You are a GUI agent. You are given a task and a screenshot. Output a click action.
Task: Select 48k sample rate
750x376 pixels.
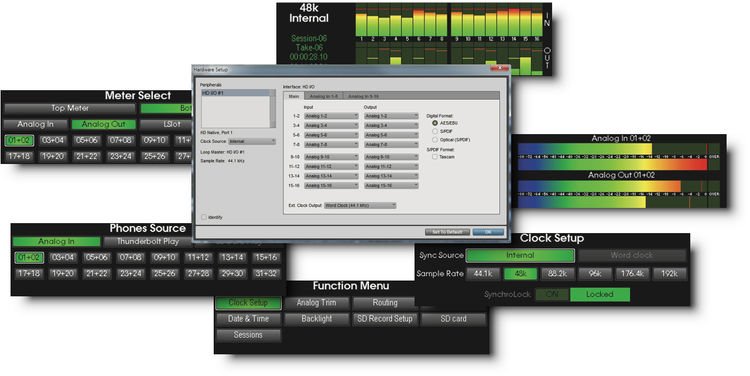pyautogui.click(x=520, y=274)
